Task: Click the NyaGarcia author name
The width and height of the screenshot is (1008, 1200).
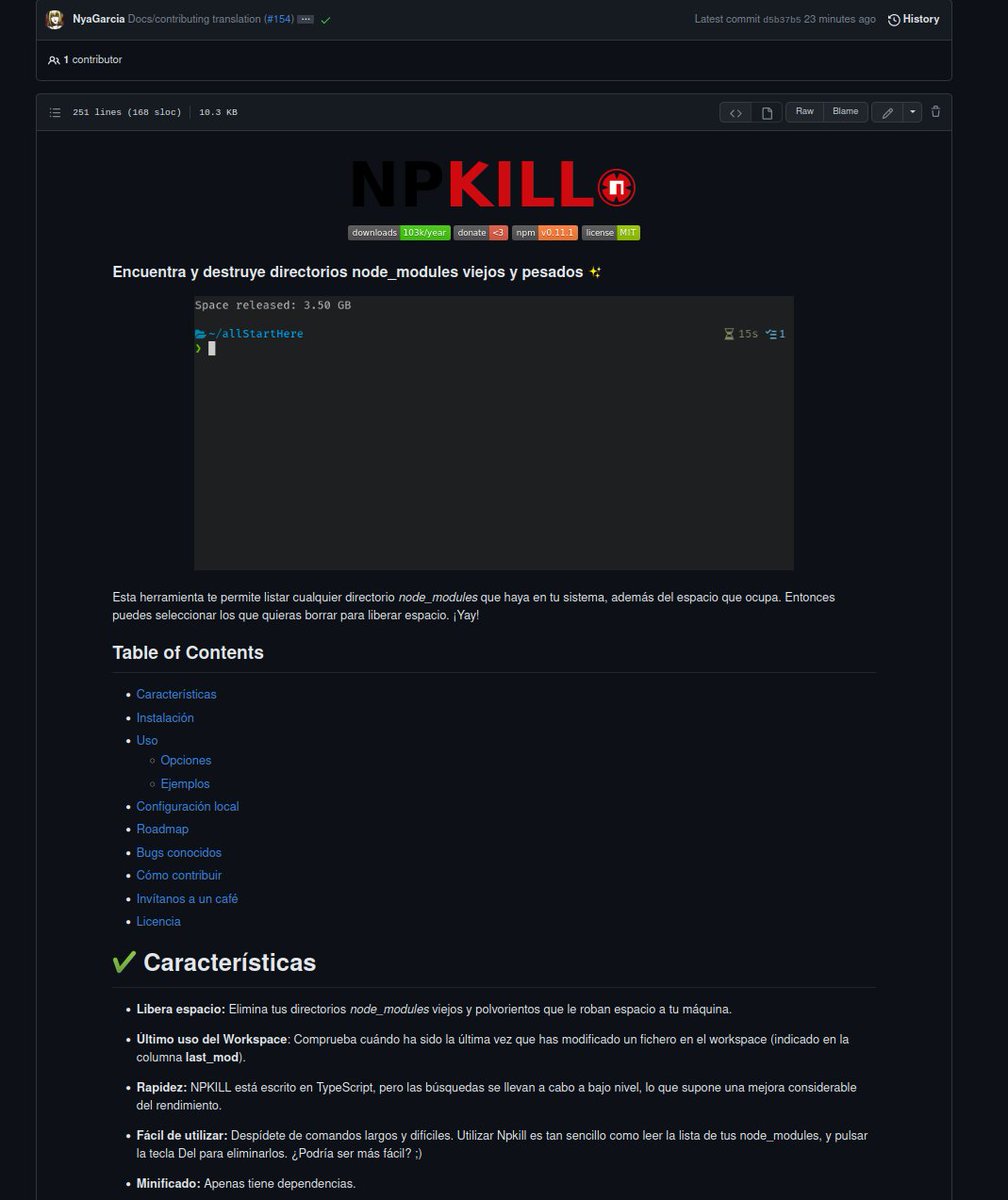Action: [99, 19]
